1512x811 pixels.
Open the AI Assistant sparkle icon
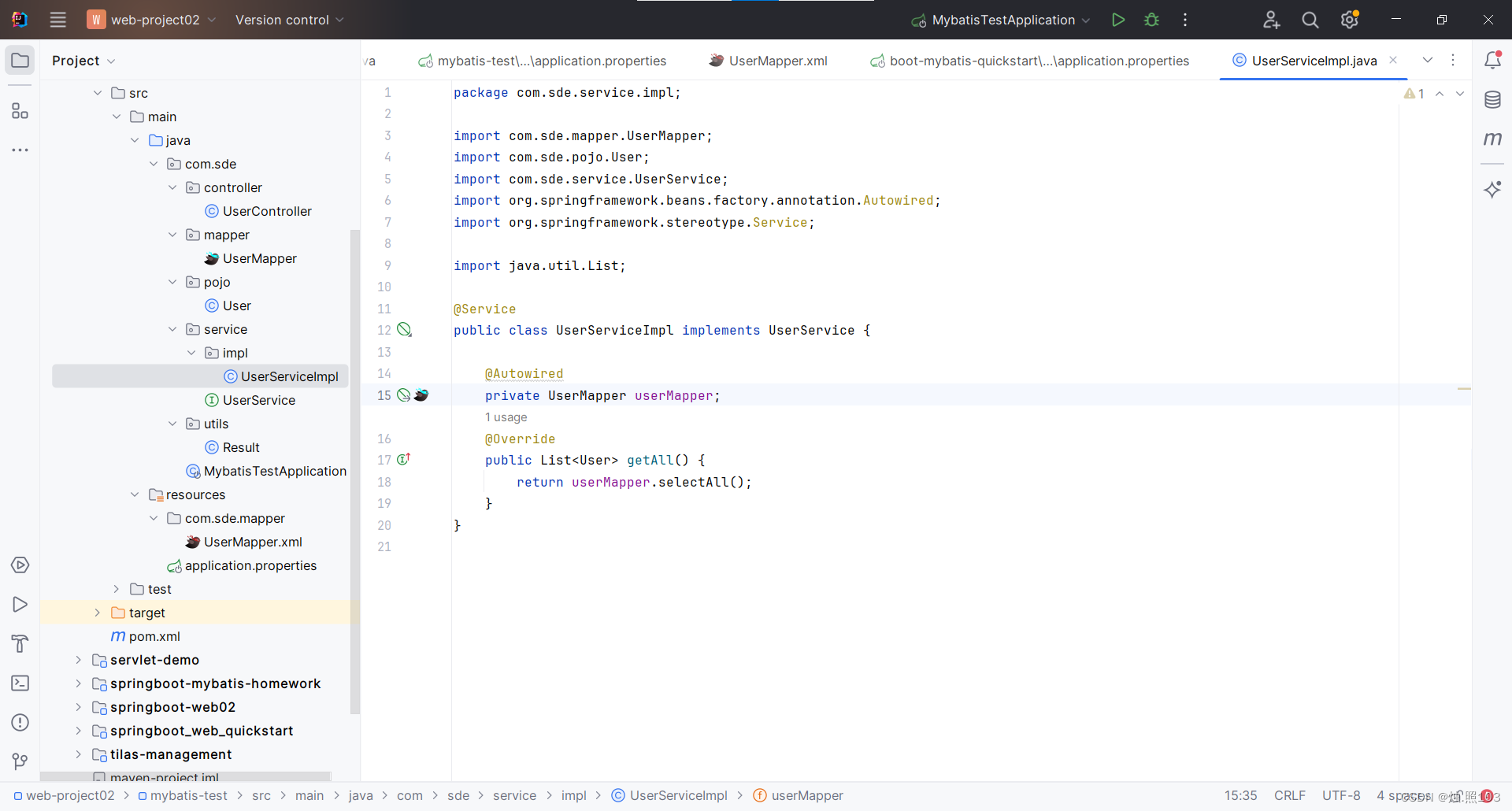(1492, 189)
